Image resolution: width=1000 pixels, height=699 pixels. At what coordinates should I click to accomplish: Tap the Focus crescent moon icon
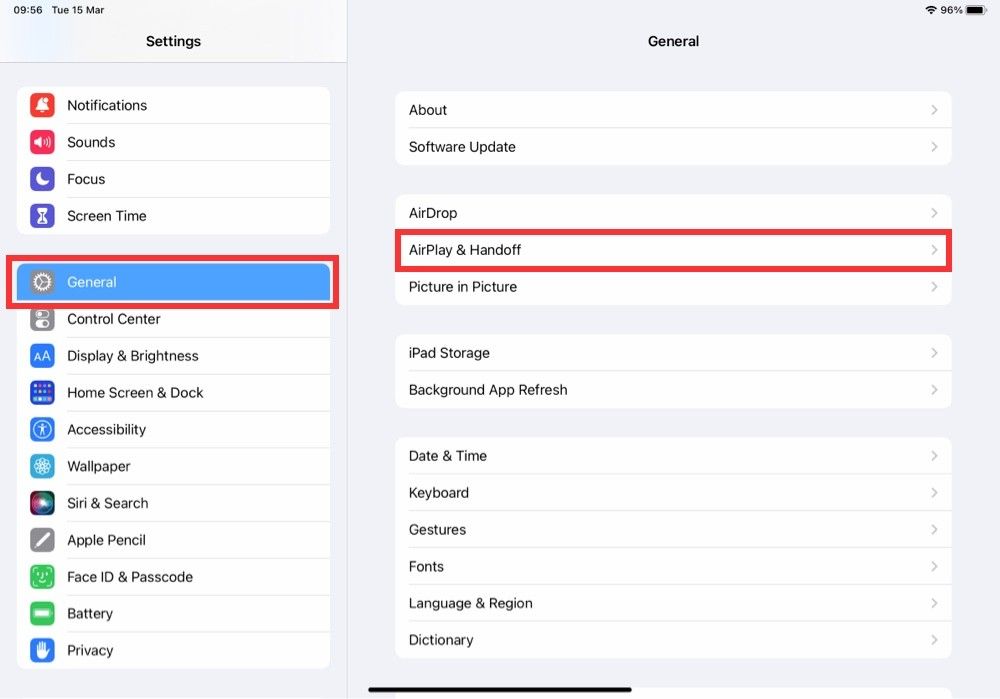point(42,179)
